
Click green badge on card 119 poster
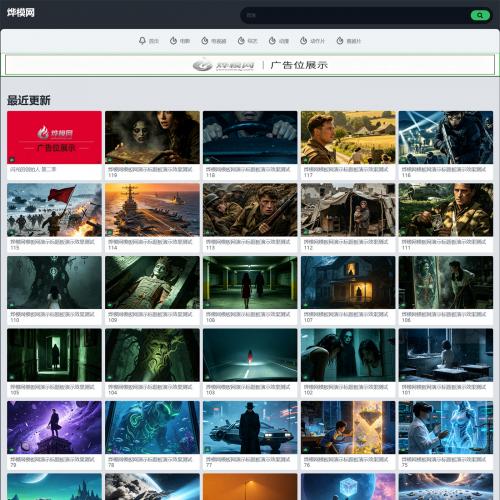110,159
